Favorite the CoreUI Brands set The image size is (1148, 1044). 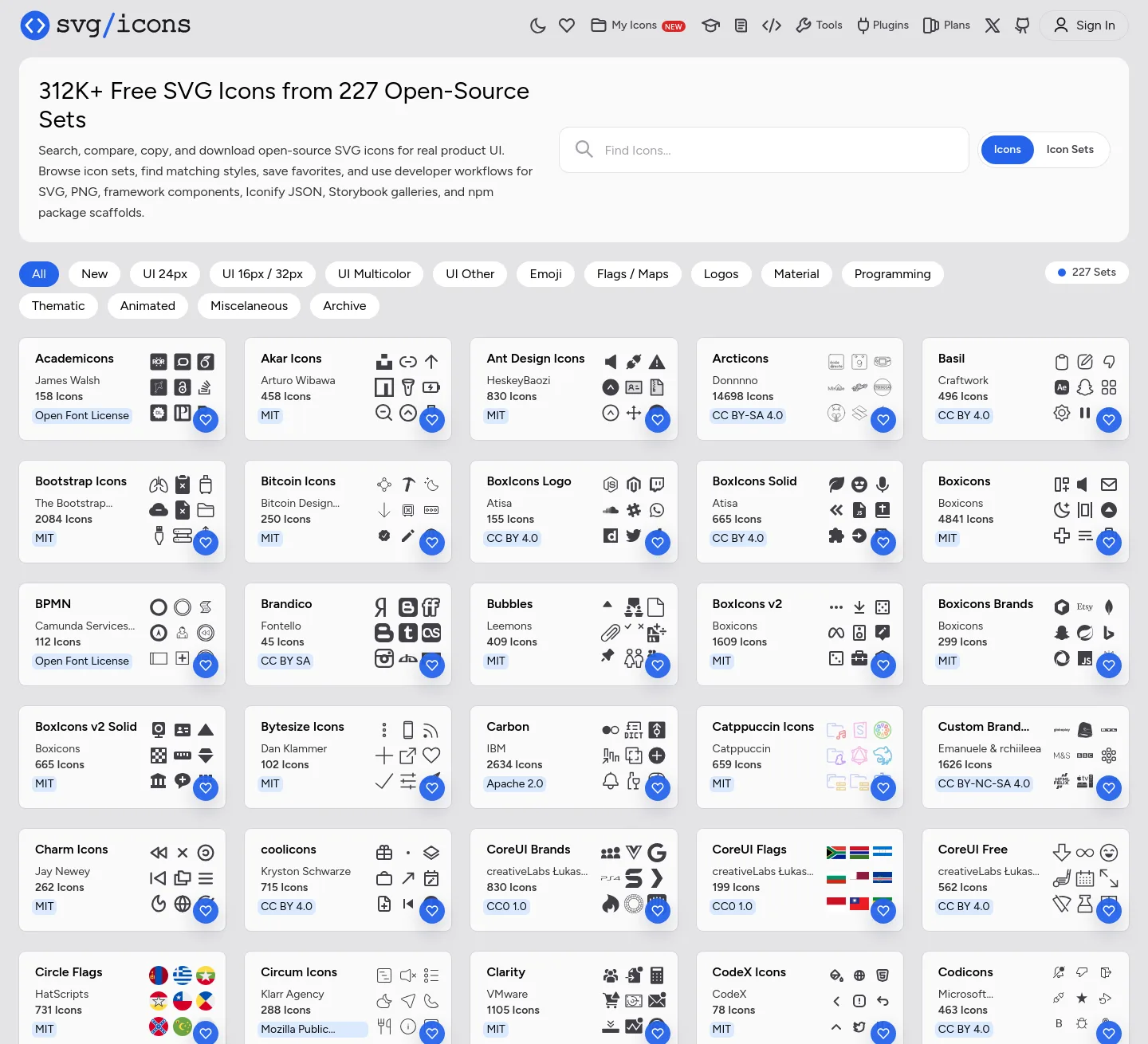pos(658,911)
